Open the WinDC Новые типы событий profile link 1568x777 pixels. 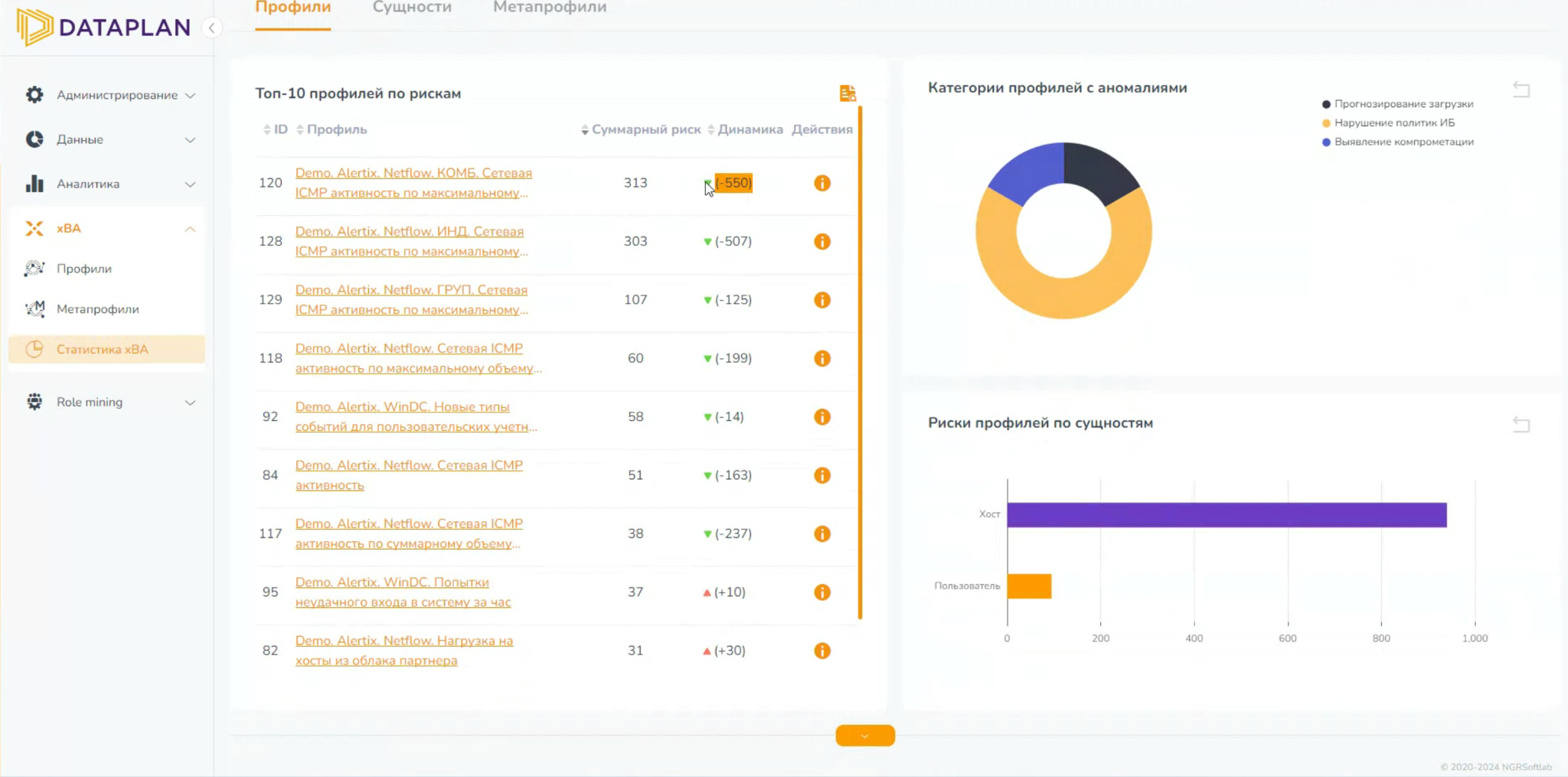click(x=416, y=417)
